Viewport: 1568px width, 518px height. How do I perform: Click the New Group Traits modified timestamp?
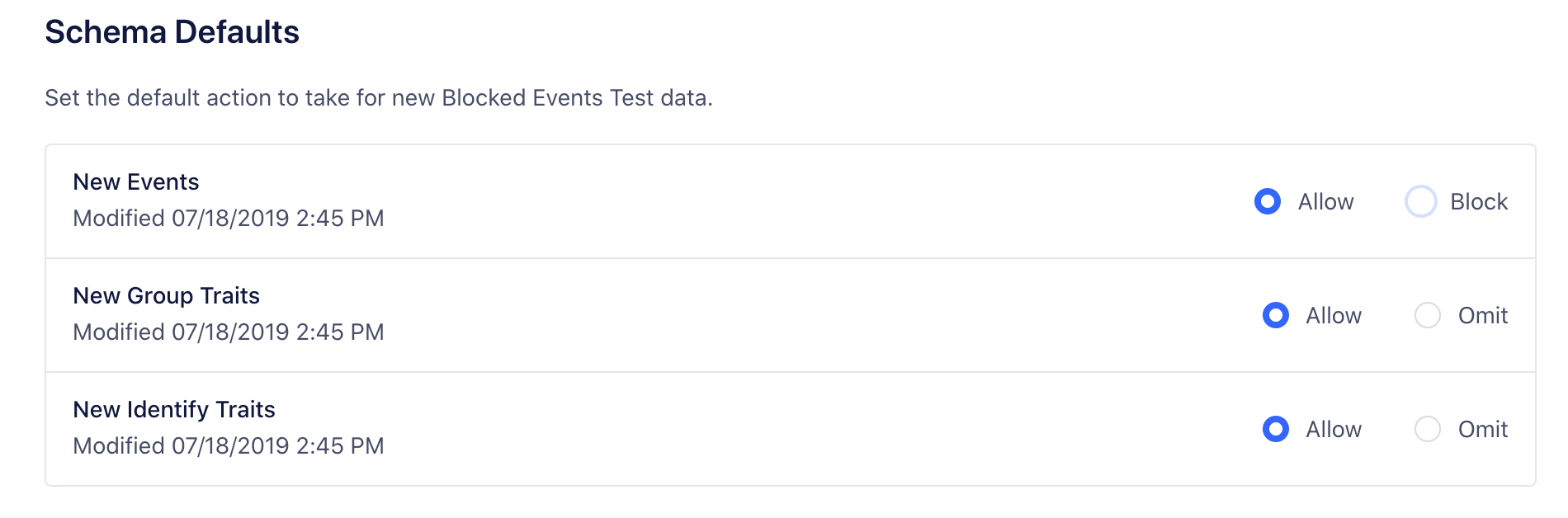coord(229,332)
